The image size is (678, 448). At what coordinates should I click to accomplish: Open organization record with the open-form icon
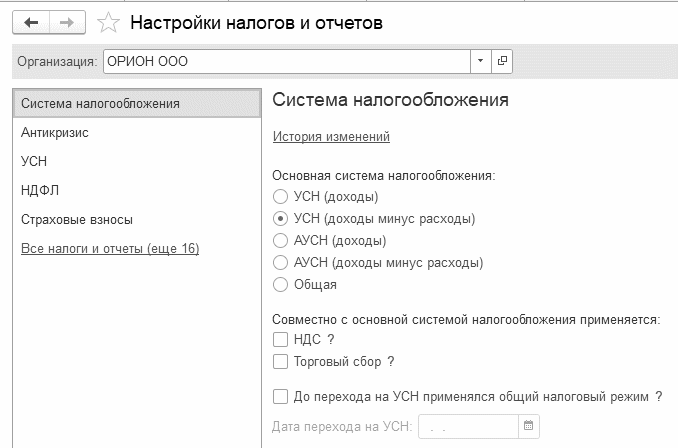(x=501, y=61)
